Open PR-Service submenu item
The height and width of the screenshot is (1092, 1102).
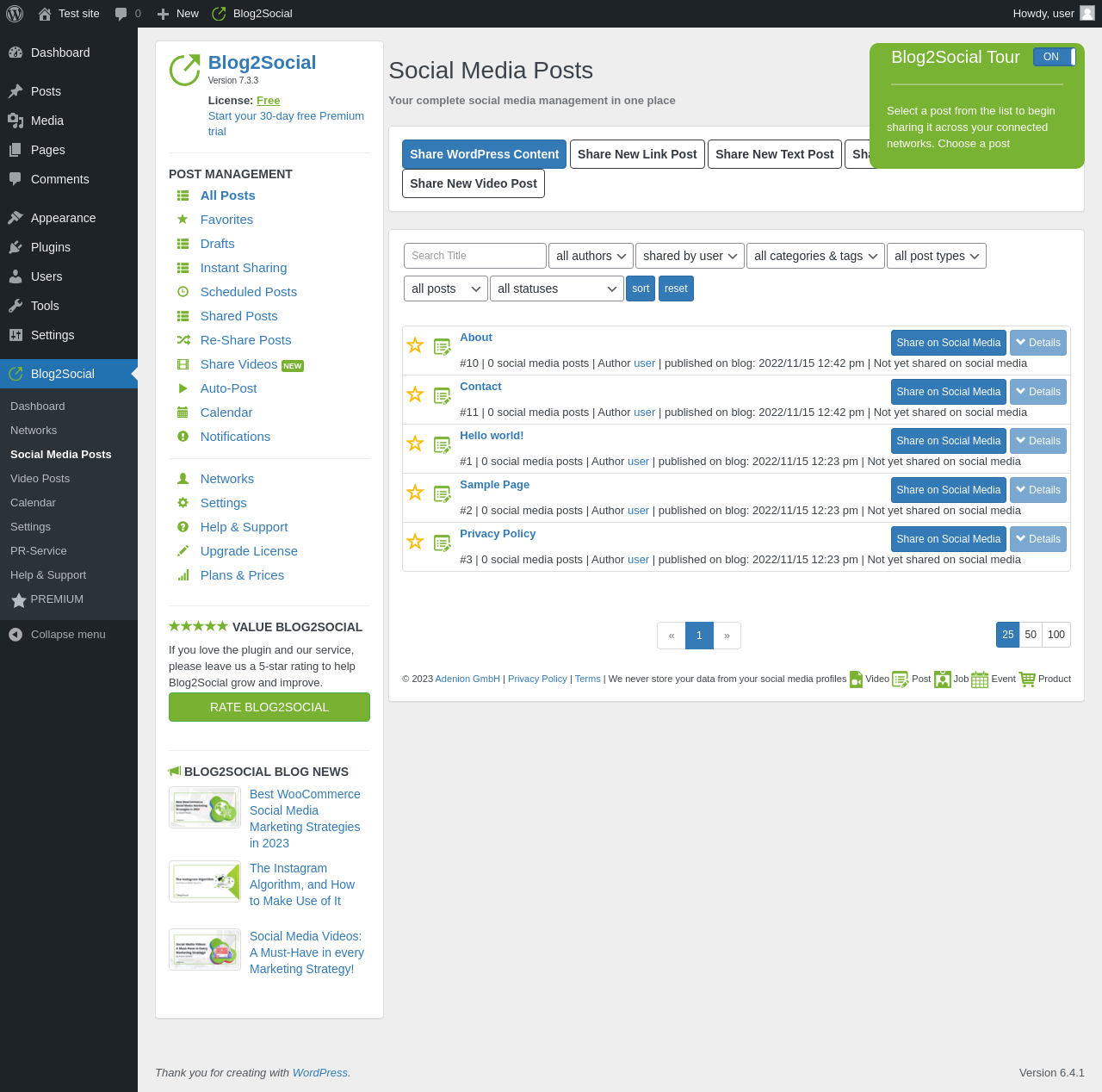pos(39,551)
